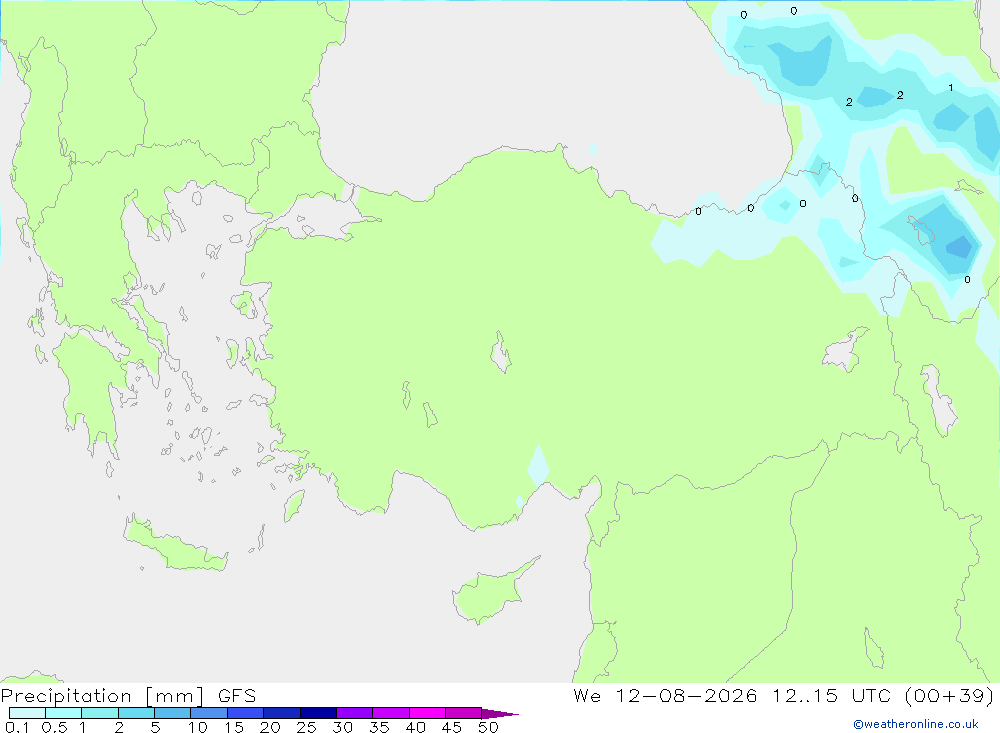This screenshot has height=733, width=1000.
Task: Click the "0.5" legend scale label
Action: 54,727
